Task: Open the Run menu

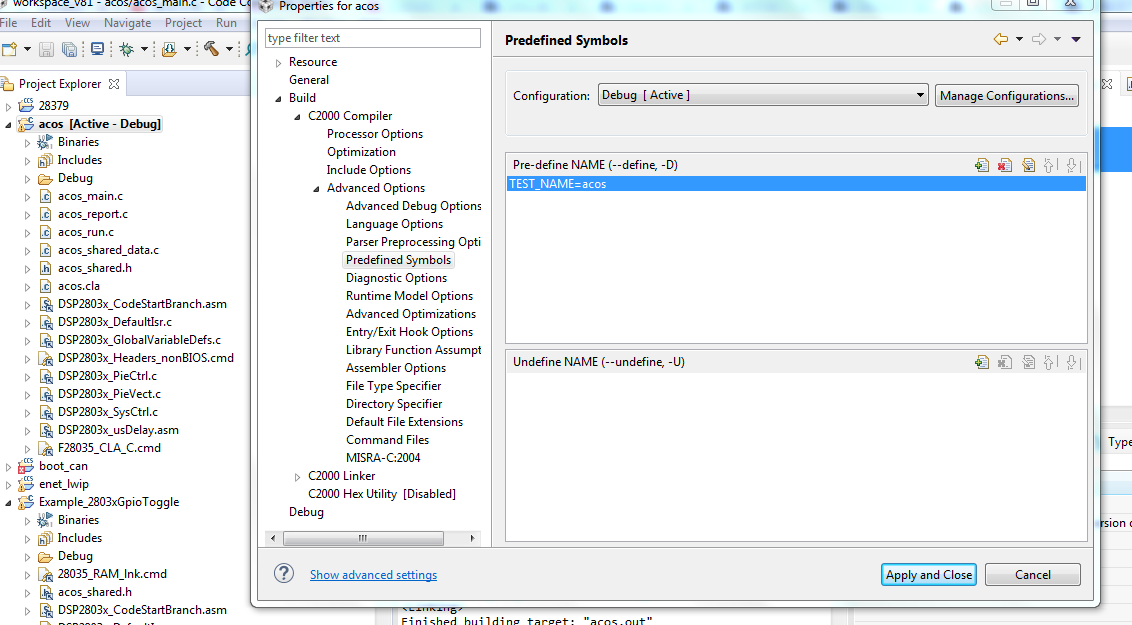Action: coord(226,23)
